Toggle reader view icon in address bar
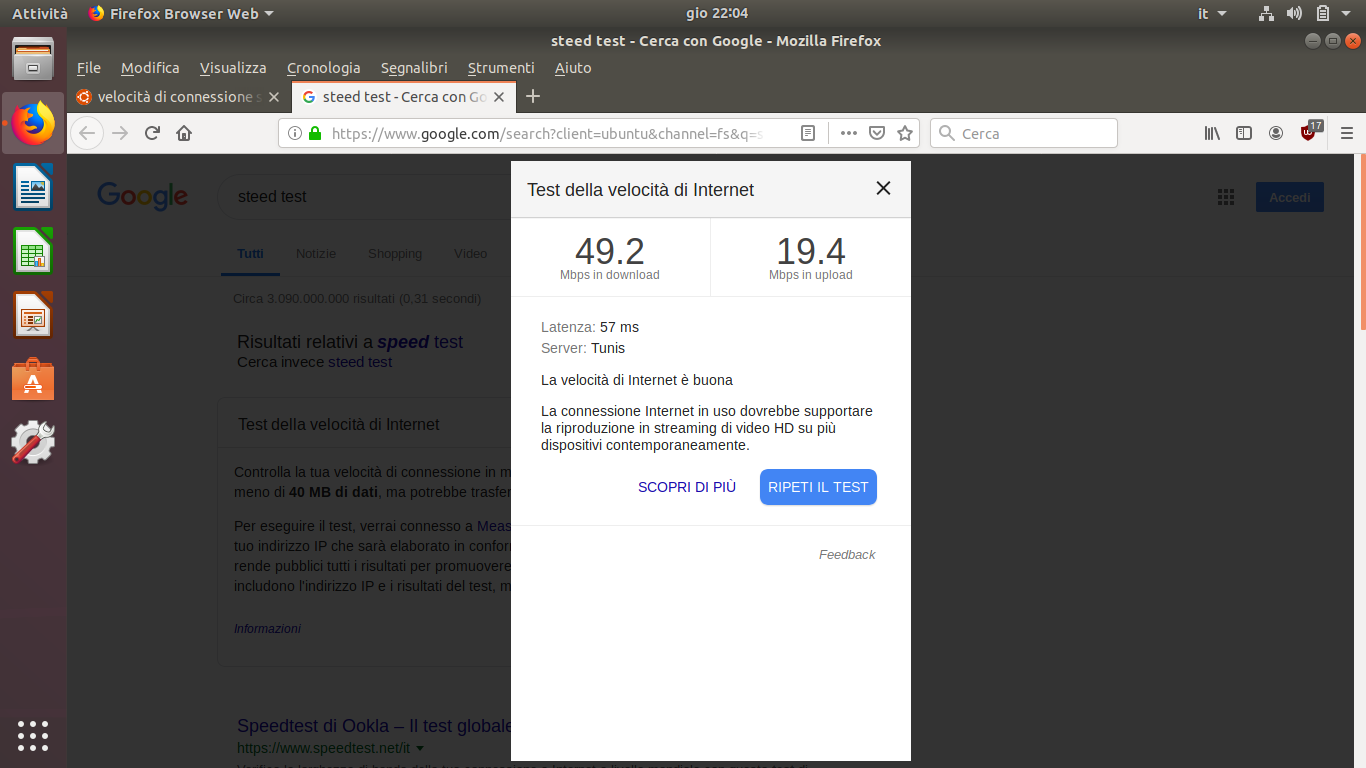The image size is (1366, 768). [808, 133]
